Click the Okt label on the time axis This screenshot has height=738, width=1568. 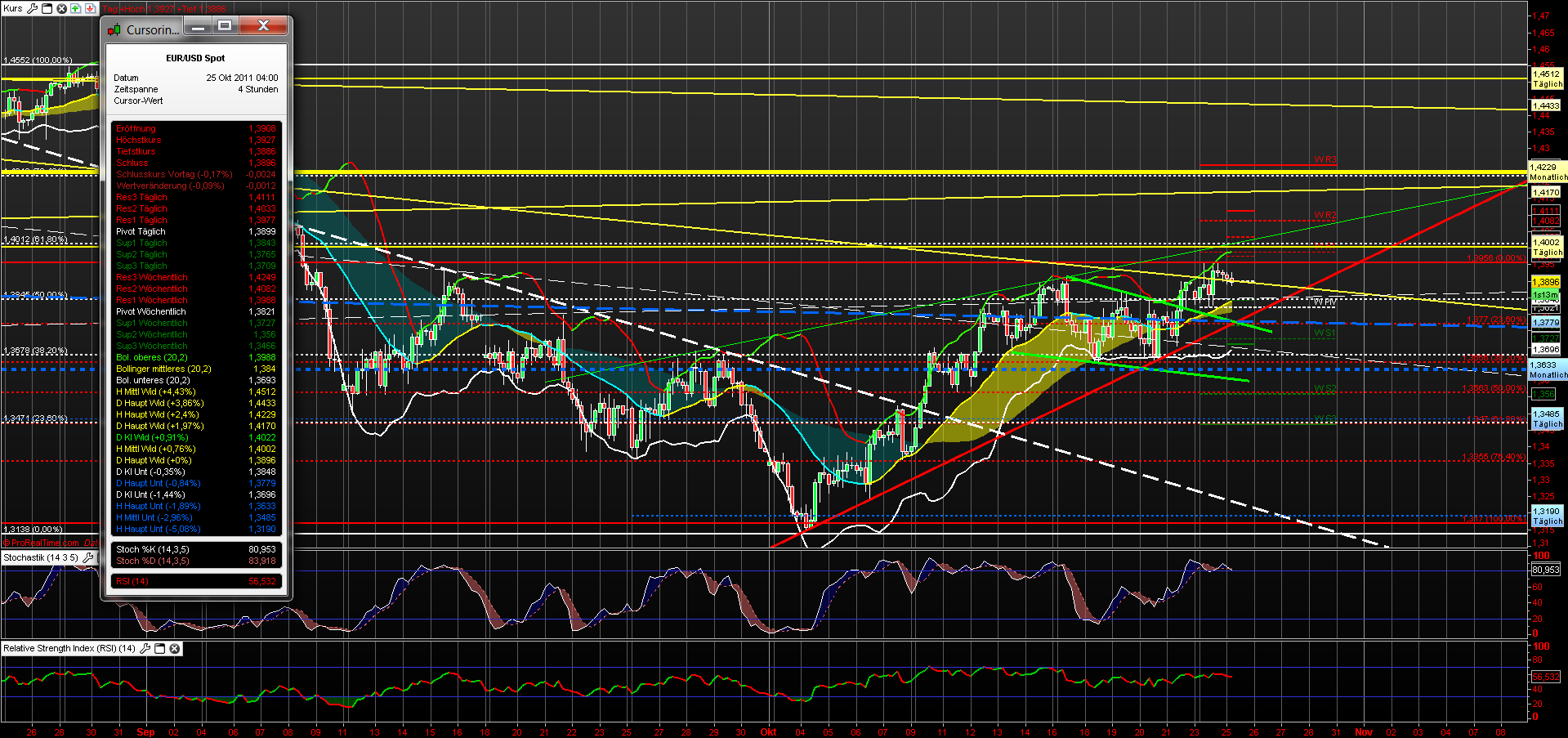coord(768,731)
